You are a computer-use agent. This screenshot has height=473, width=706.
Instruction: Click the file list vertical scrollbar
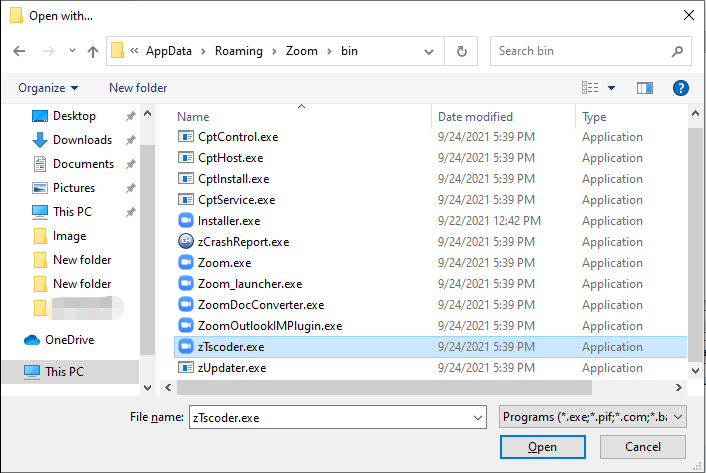click(695, 243)
